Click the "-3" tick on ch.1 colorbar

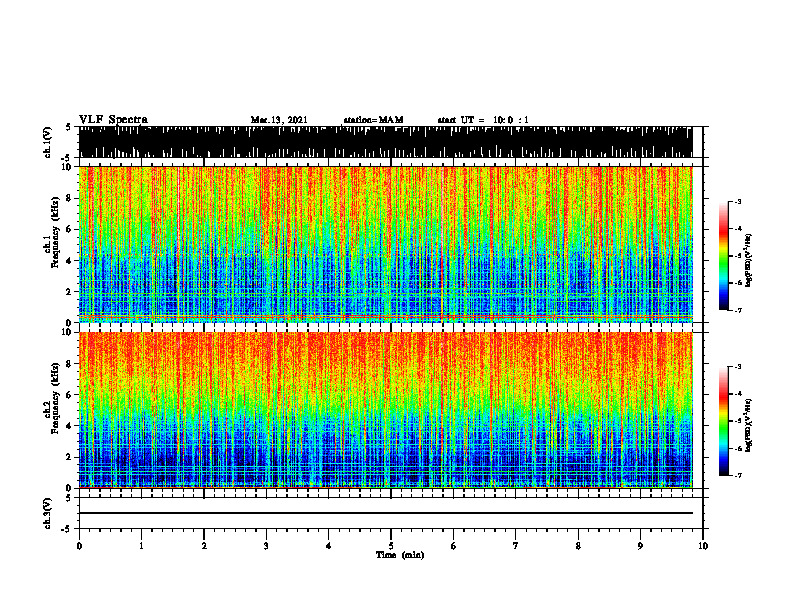coord(738,202)
